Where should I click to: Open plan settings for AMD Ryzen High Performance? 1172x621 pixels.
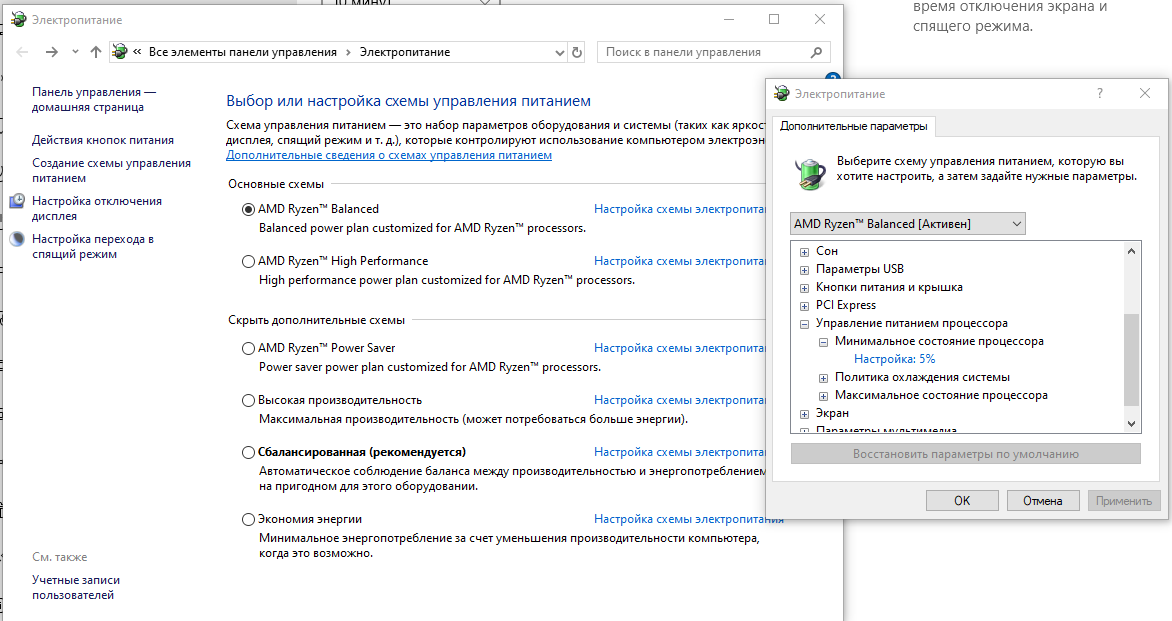pos(679,261)
